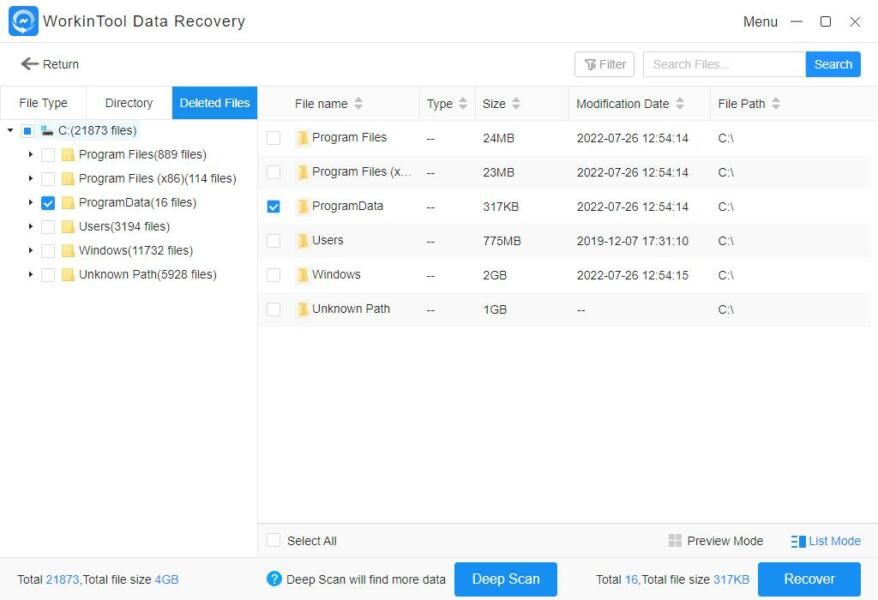Click folder icon of Unknown Path list row
Screen dimensions: 878x600
click(302, 309)
